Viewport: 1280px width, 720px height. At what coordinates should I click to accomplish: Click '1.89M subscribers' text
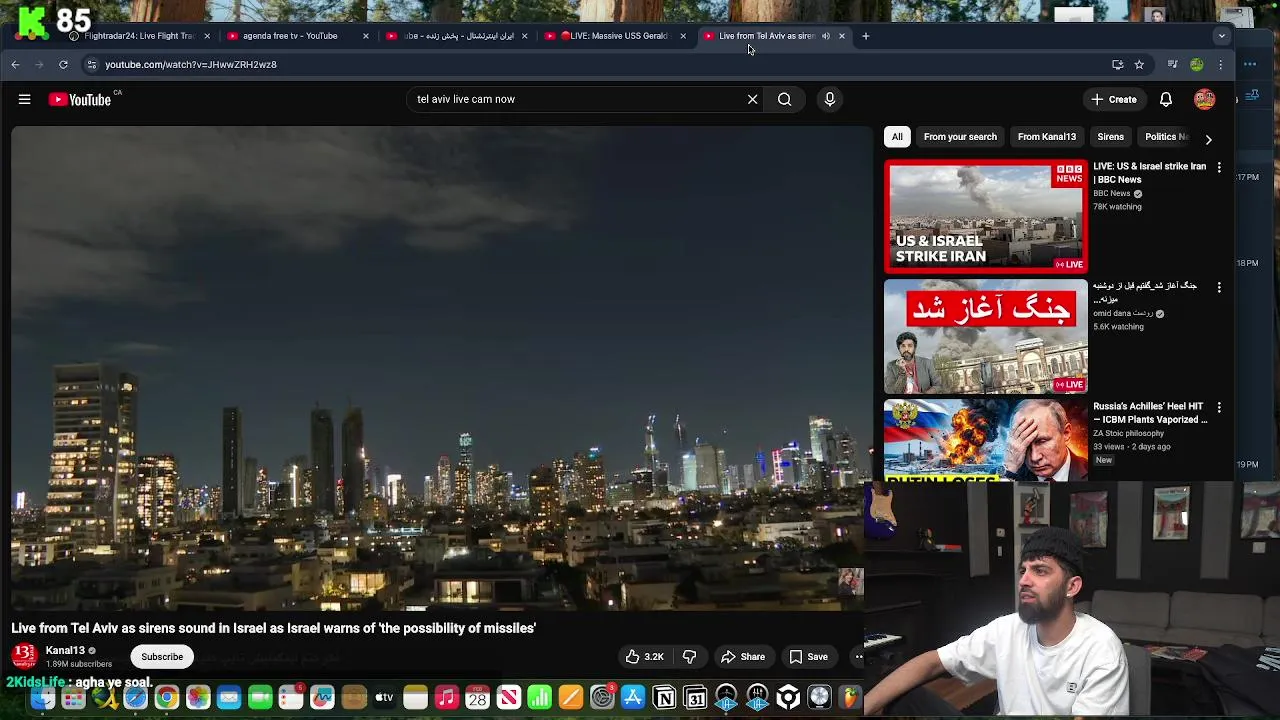(79, 664)
